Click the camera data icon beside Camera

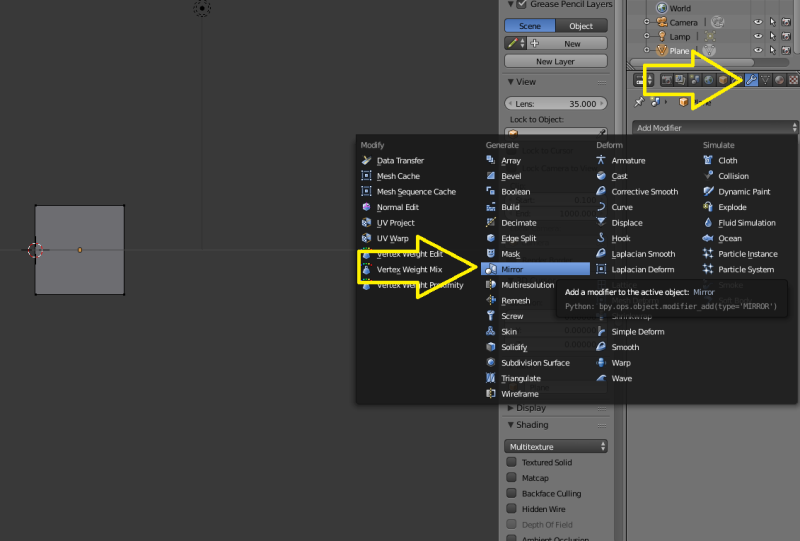pyautogui.click(x=718, y=21)
